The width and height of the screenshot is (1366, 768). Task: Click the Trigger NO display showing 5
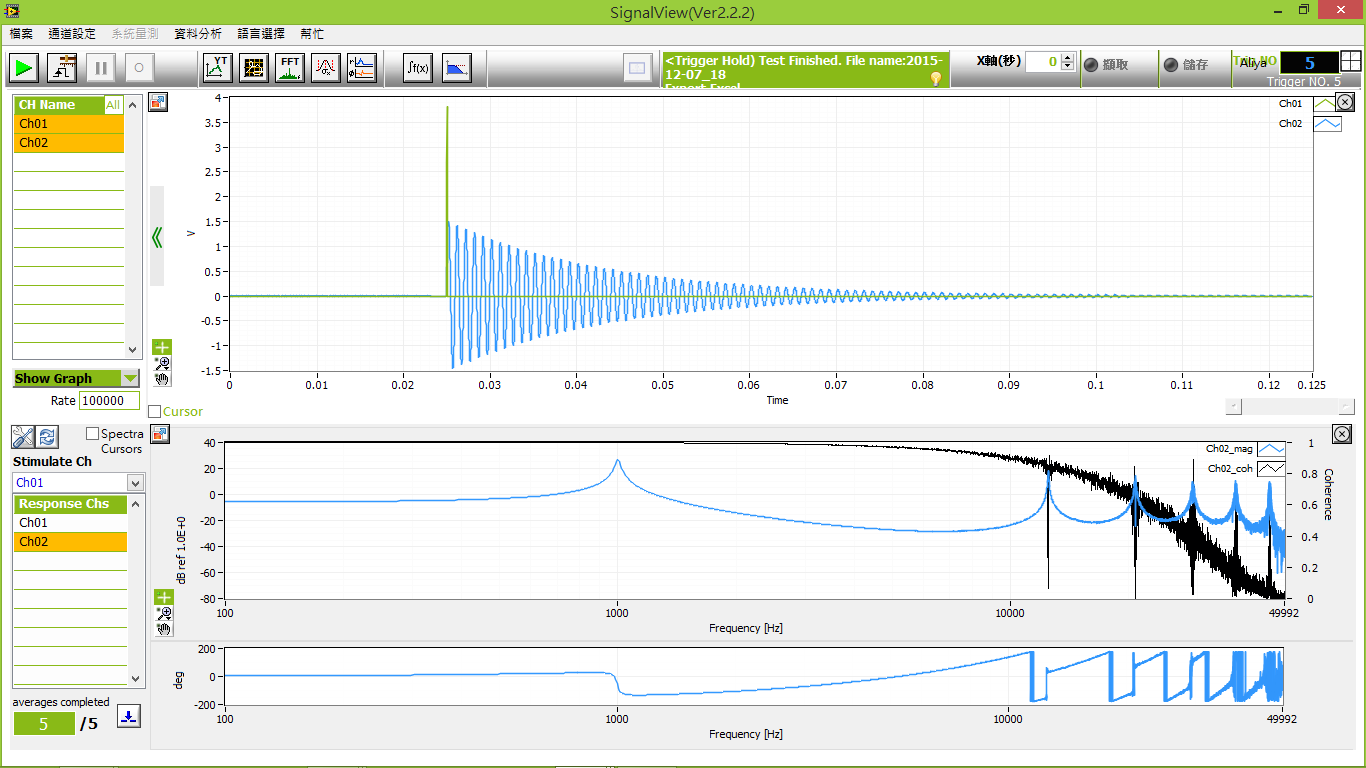(1309, 62)
